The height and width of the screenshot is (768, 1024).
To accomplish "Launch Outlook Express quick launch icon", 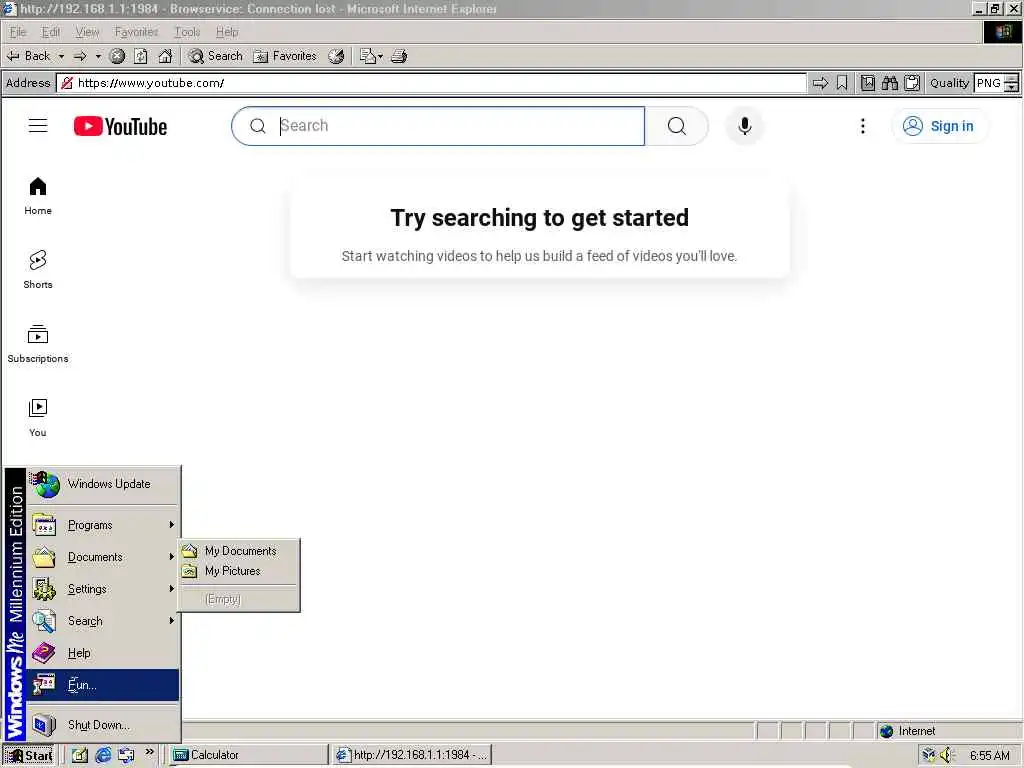I will (x=125, y=755).
